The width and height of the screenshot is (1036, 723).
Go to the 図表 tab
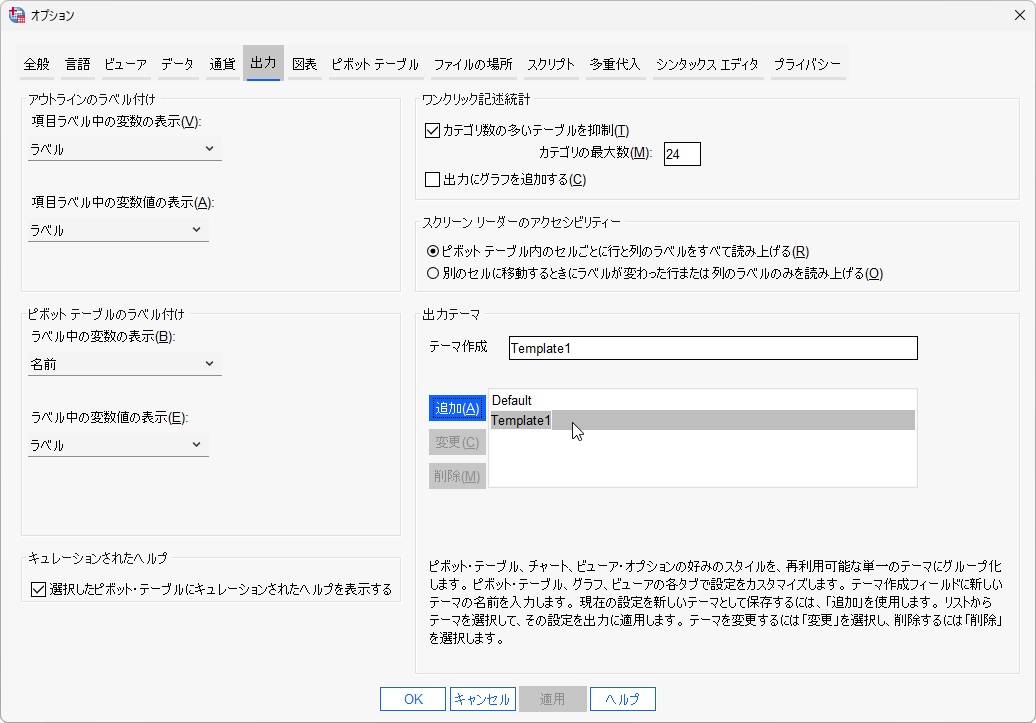(x=304, y=64)
